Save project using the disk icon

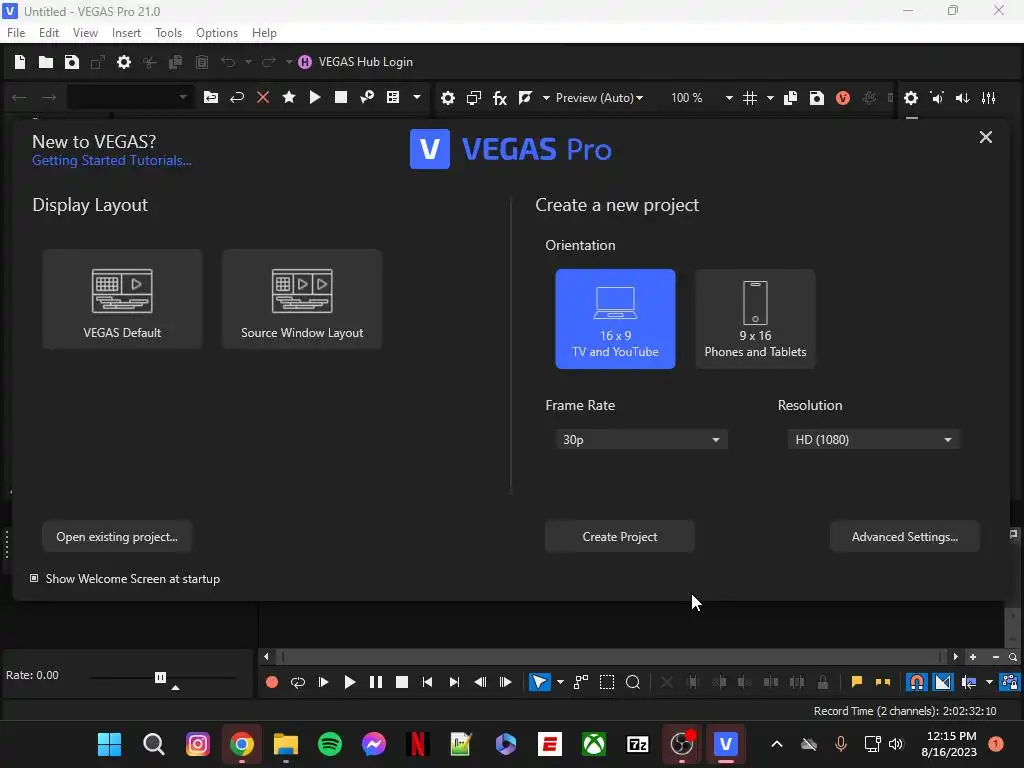(72, 62)
